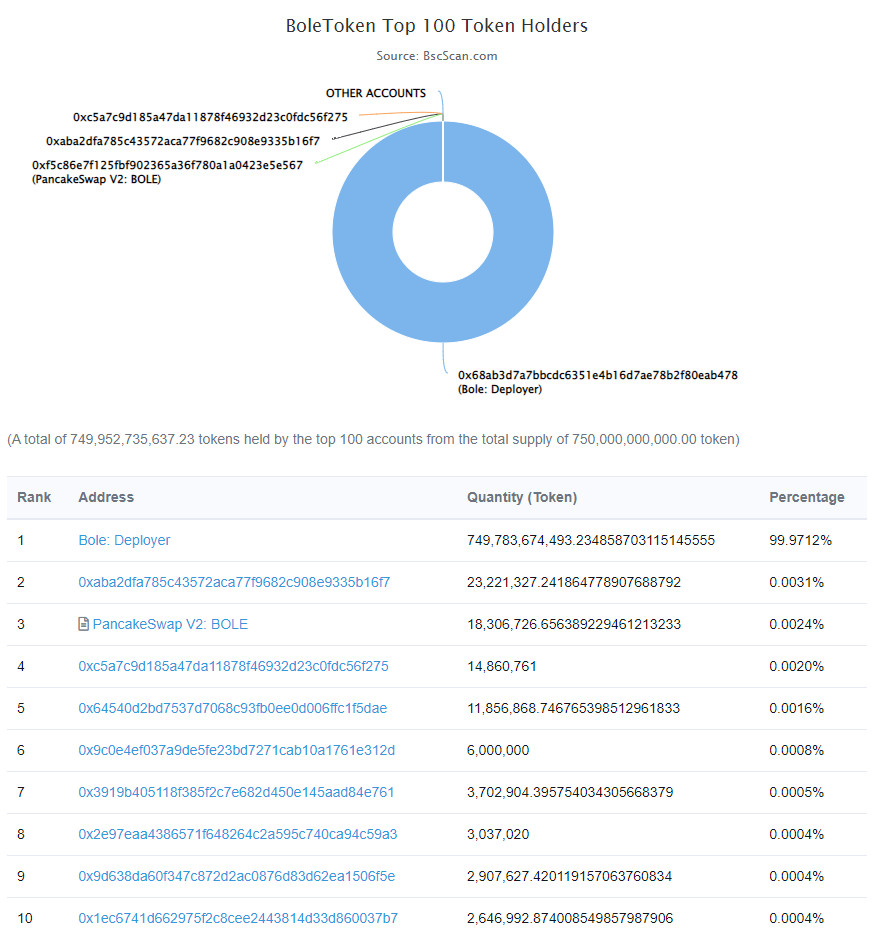Screen dimensions: 876x939
Task: Click quantity 3,702,904.395754034305668379
Action: pos(570,792)
